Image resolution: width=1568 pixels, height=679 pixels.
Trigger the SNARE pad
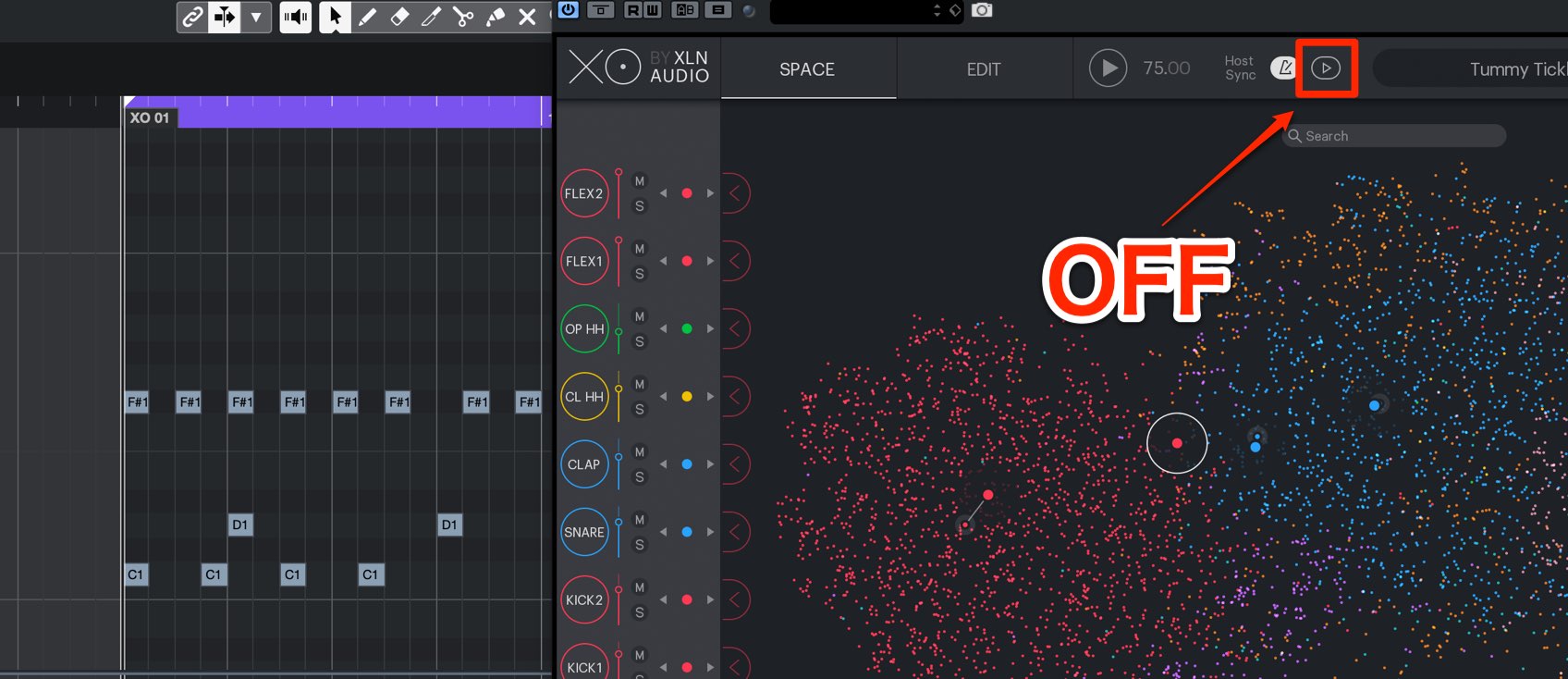(584, 532)
